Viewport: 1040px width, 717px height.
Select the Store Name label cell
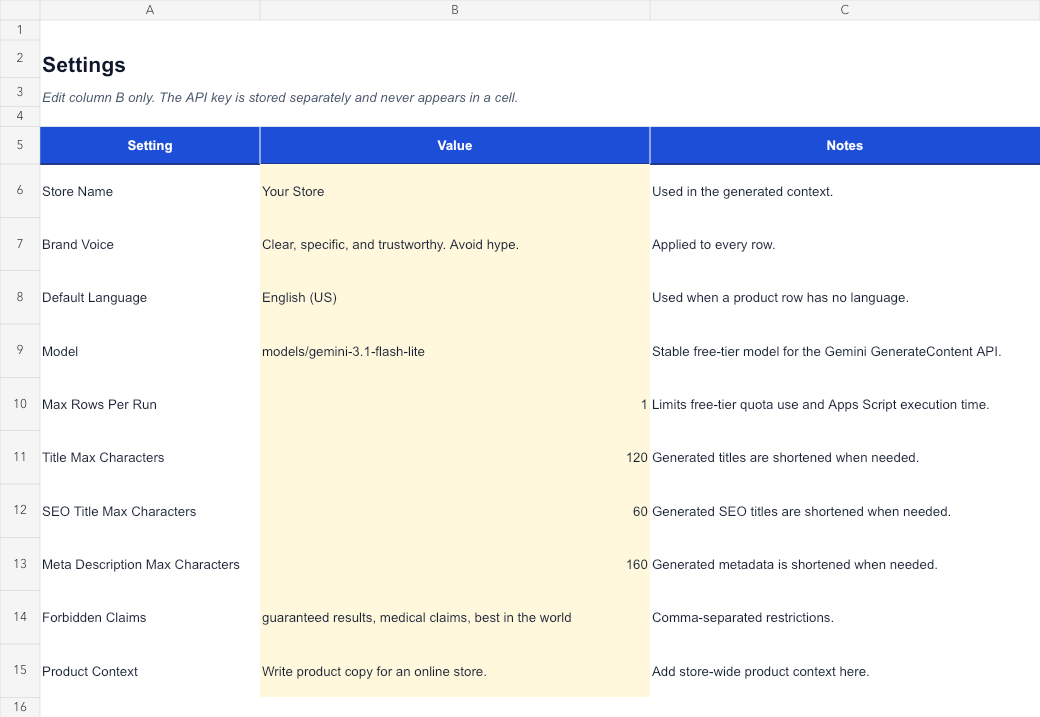click(x=150, y=191)
